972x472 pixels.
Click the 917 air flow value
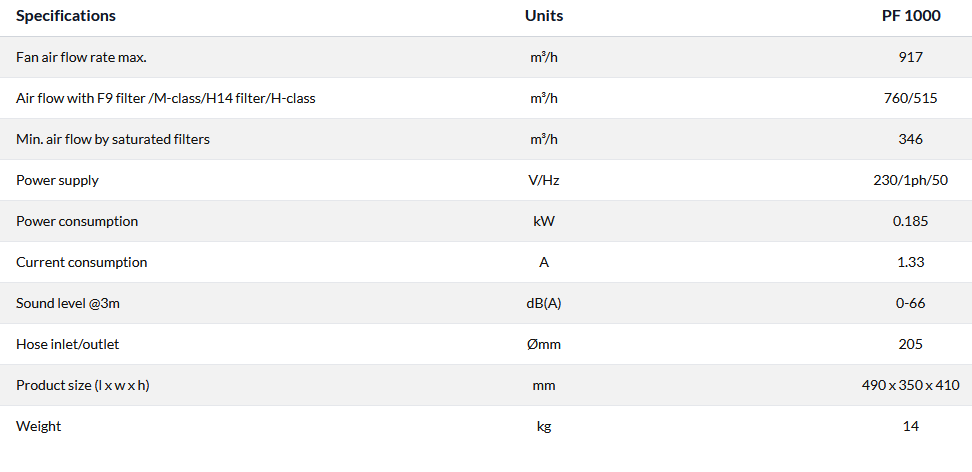pos(910,57)
